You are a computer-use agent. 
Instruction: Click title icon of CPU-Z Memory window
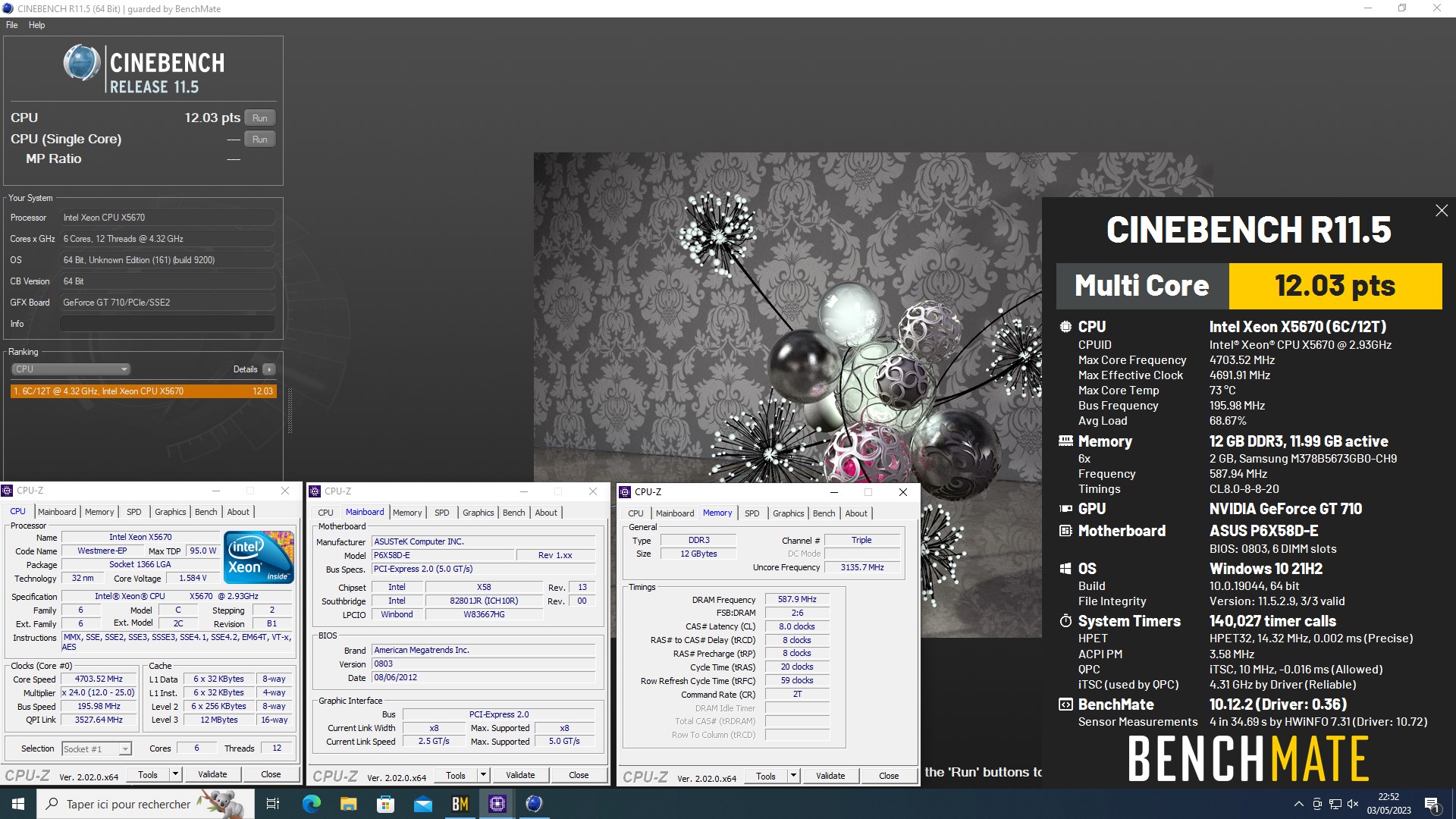625,492
